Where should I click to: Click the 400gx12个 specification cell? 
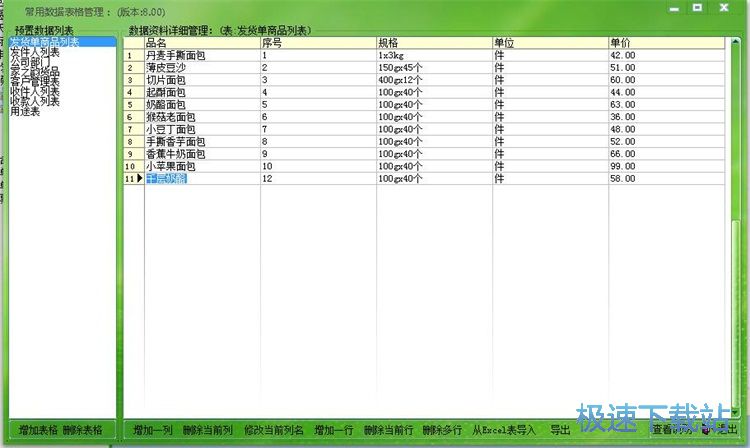(435, 80)
